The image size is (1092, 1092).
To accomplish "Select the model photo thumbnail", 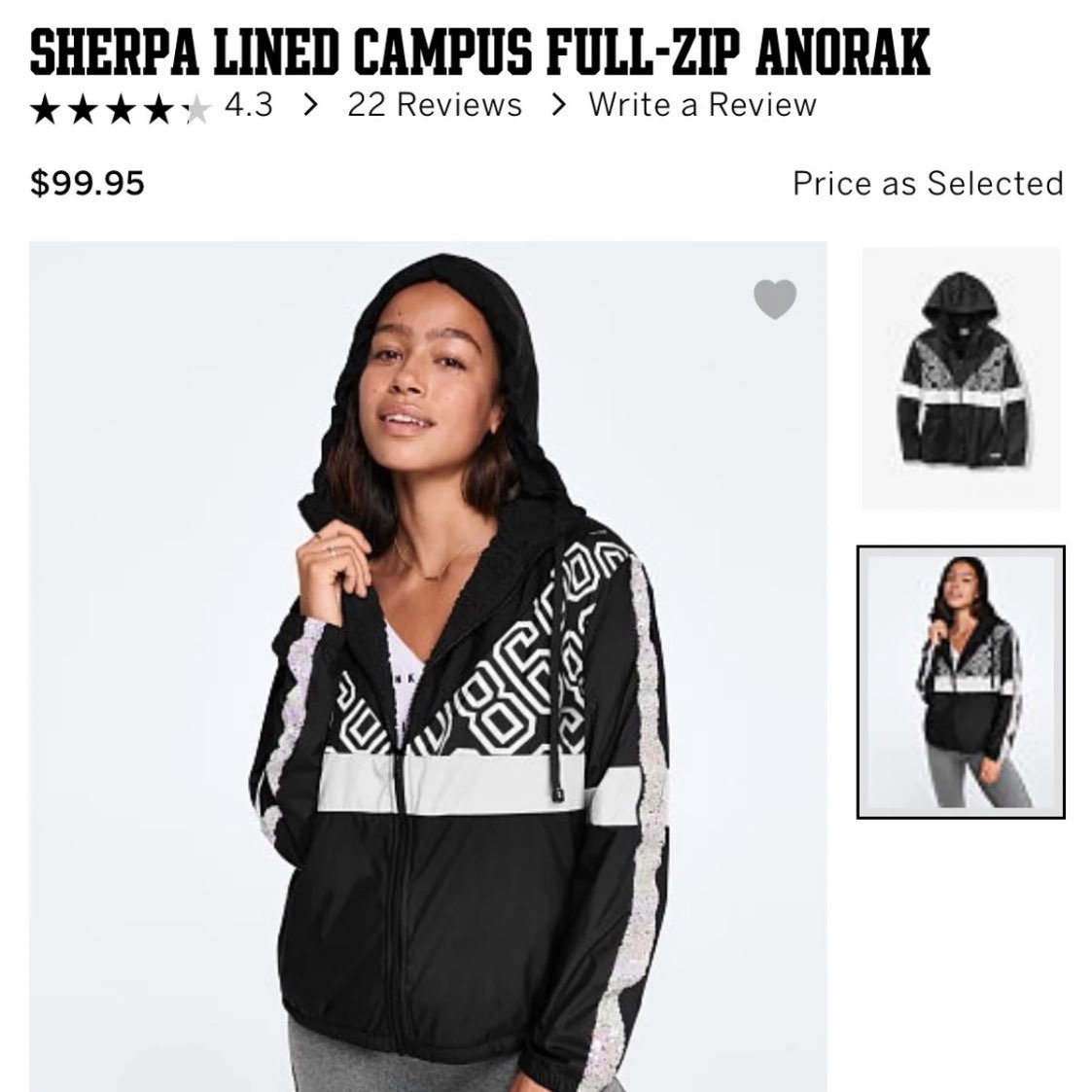I will click(961, 682).
